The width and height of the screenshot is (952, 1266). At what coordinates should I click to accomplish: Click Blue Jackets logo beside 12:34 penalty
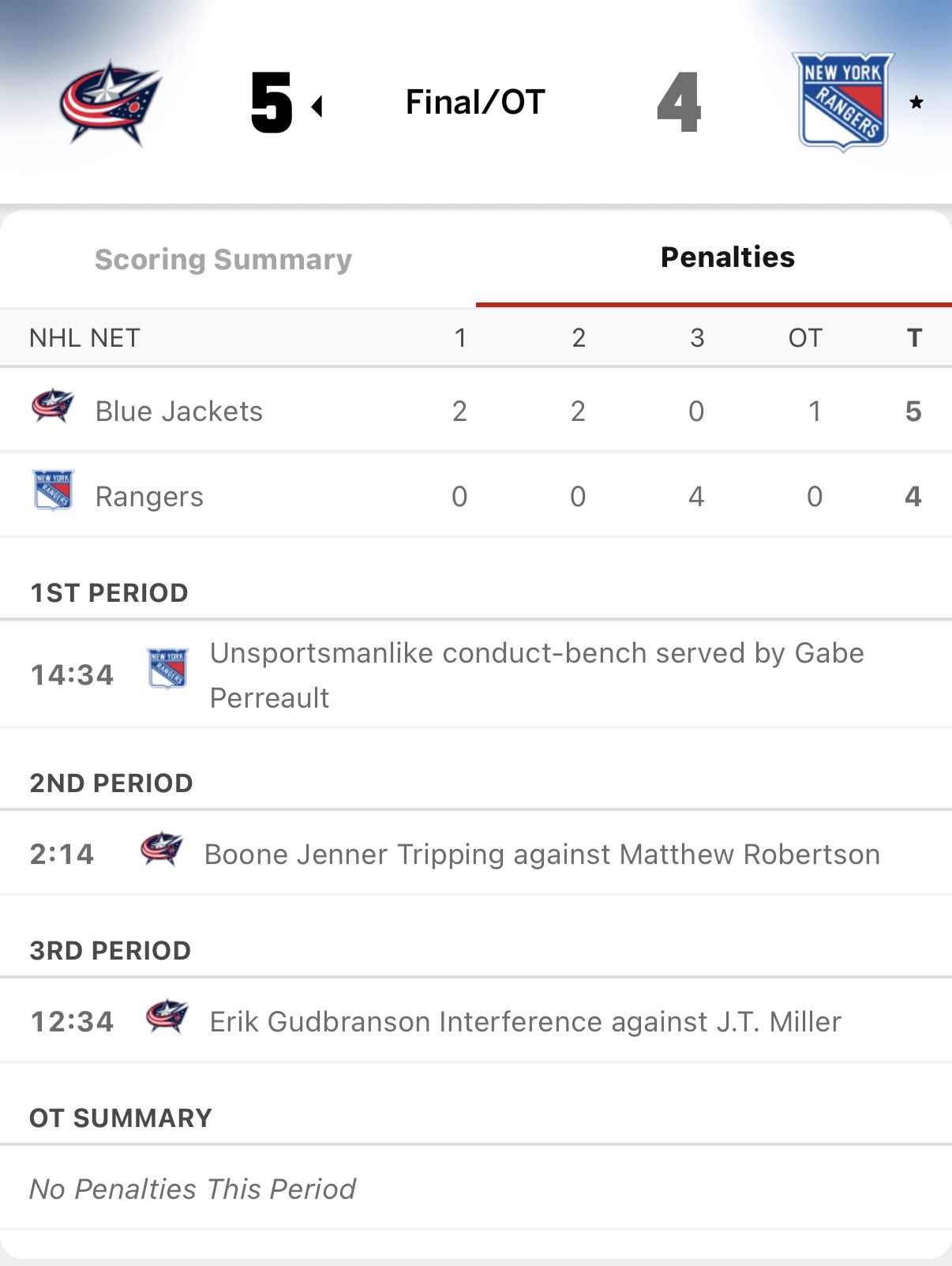[167, 1017]
